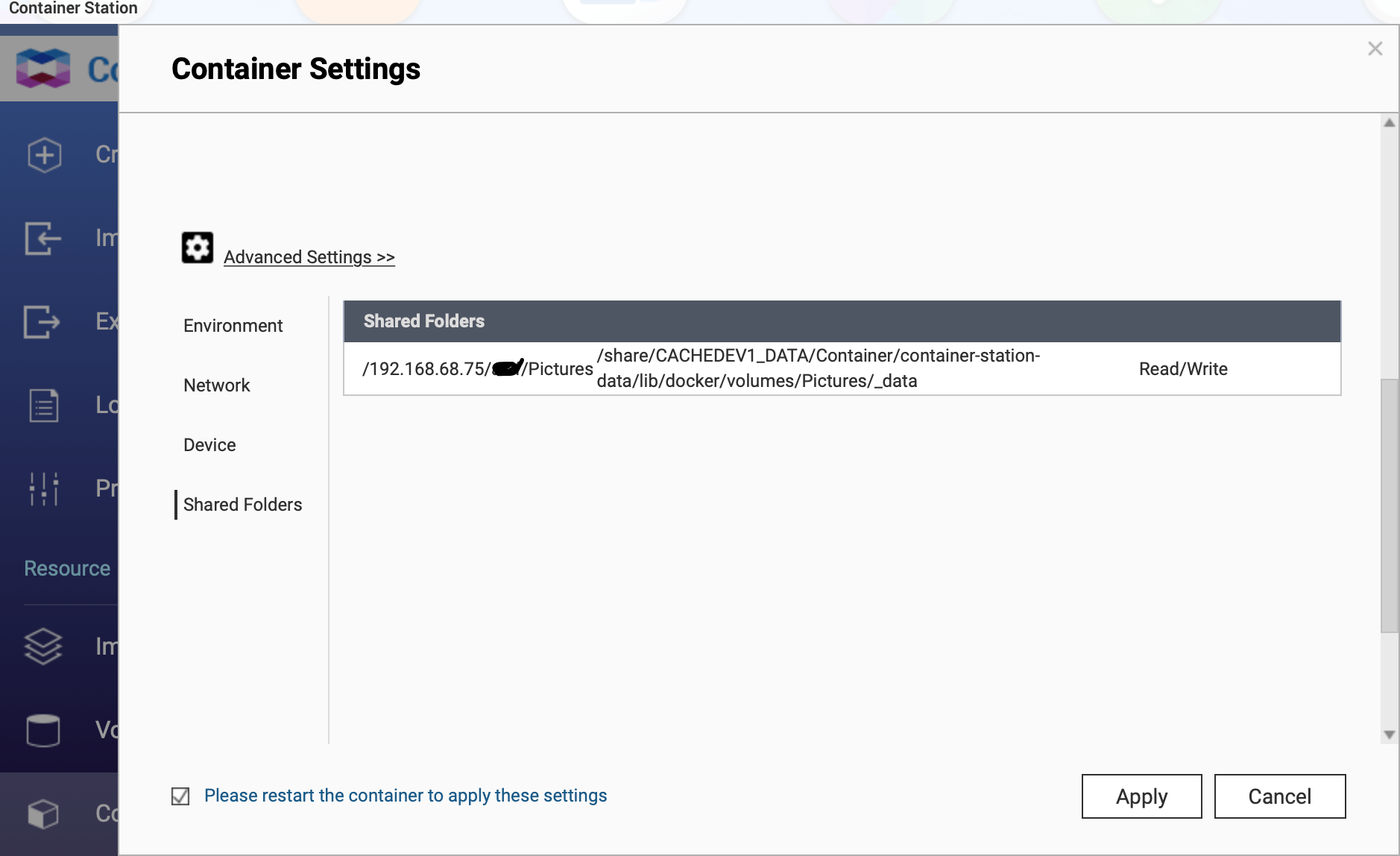Open the Logs document sidebar icon
Image resolution: width=1400 pixels, height=856 pixels.
pyautogui.click(x=43, y=406)
